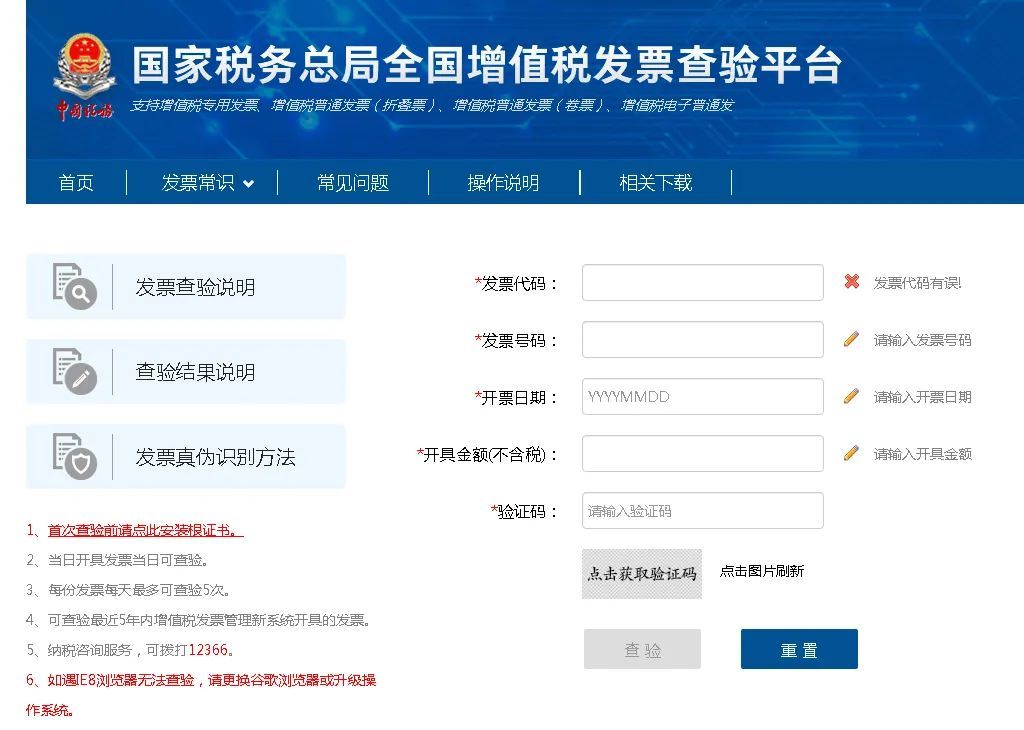The height and width of the screenshot is (730, 1024).
Task: Open the 相关下载 downloads page
Action: coord(655,183)
